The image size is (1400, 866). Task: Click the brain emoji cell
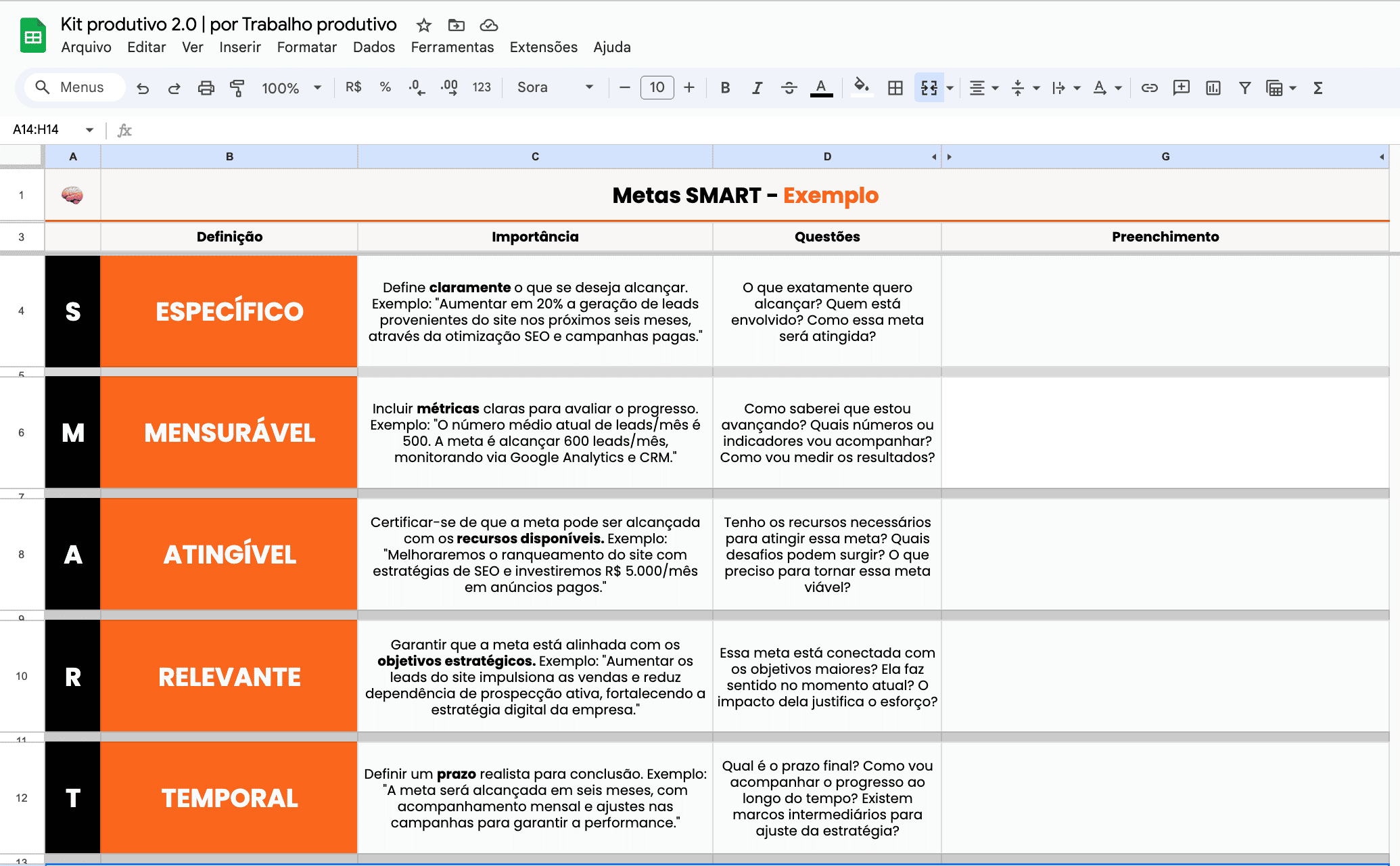pyautogui.click(x=72, y=195)
